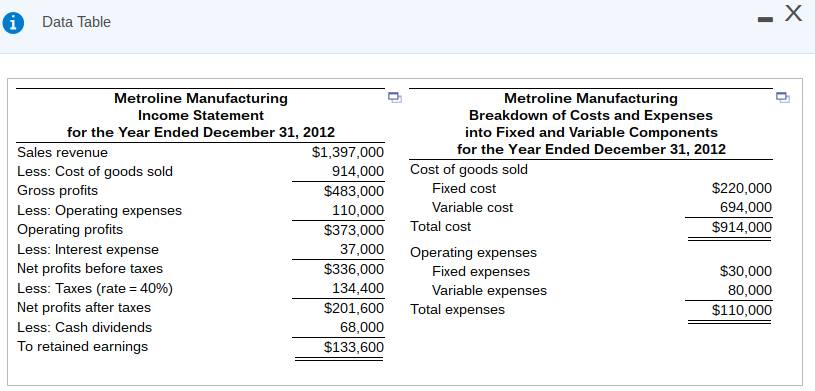Select To retained earnings label

[82, 346]
